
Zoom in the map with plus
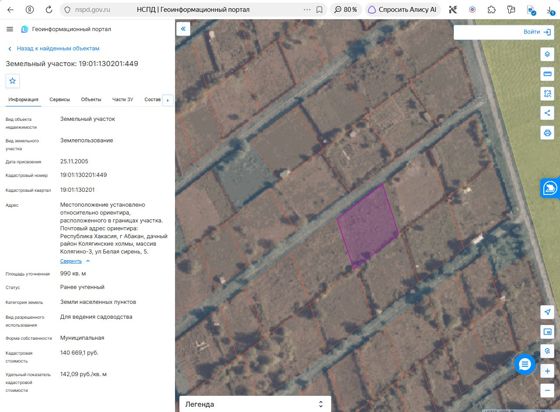coord(547,371)
